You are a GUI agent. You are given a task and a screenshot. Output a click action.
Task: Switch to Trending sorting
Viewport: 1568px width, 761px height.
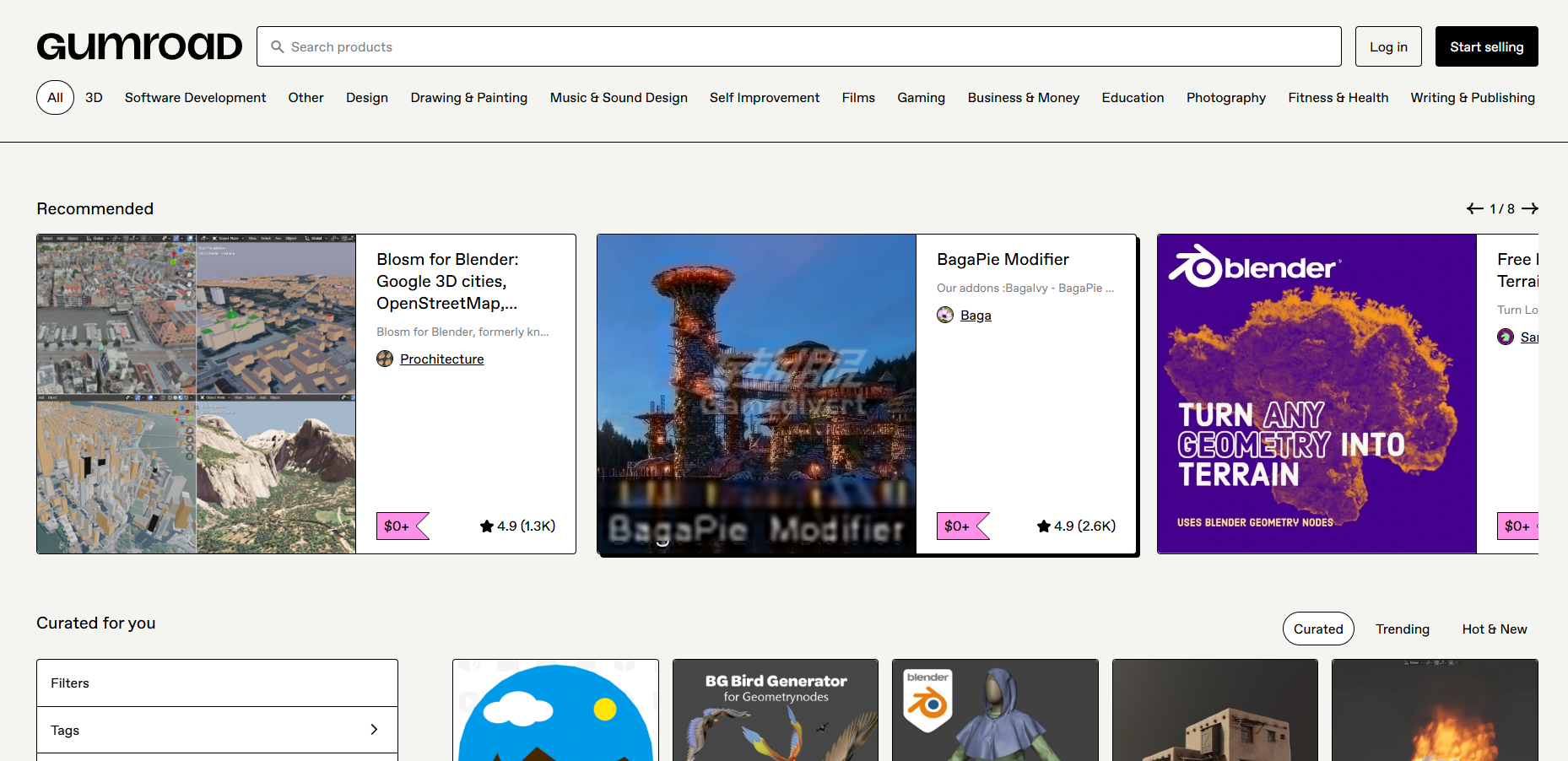1402,629
